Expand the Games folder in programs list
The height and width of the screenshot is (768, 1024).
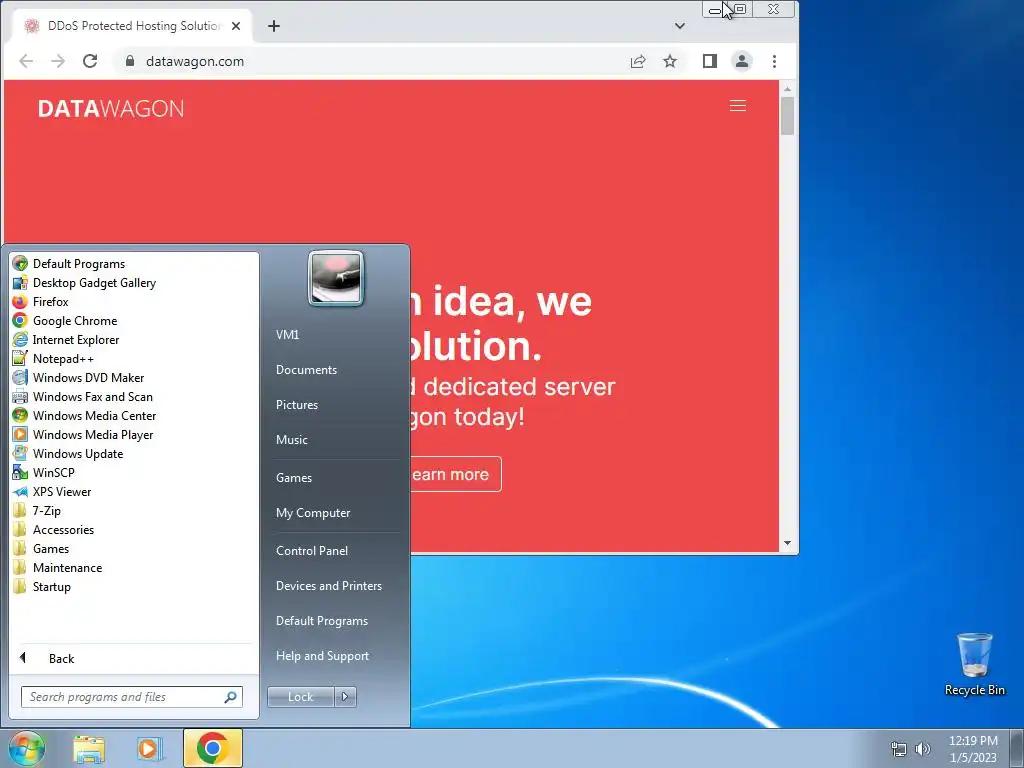[50, 549]
